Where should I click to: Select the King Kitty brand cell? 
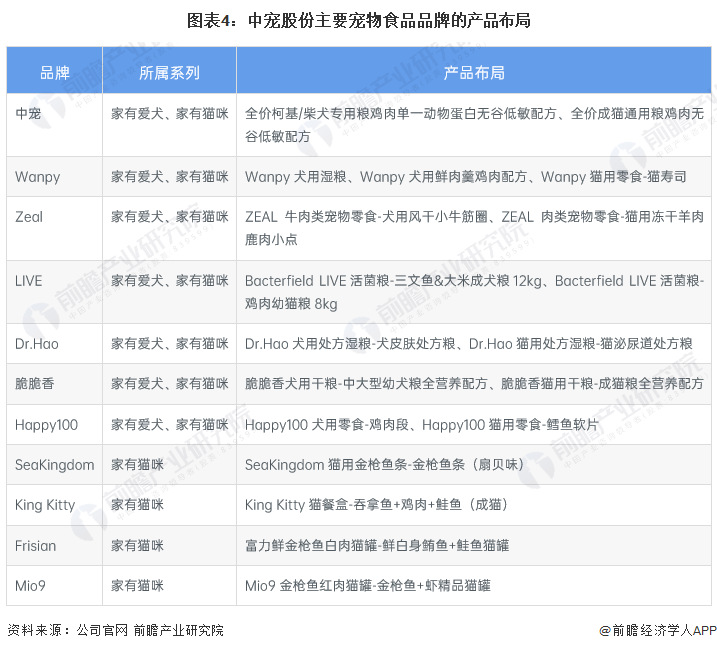pyautogui.click(x=54, y=505)
